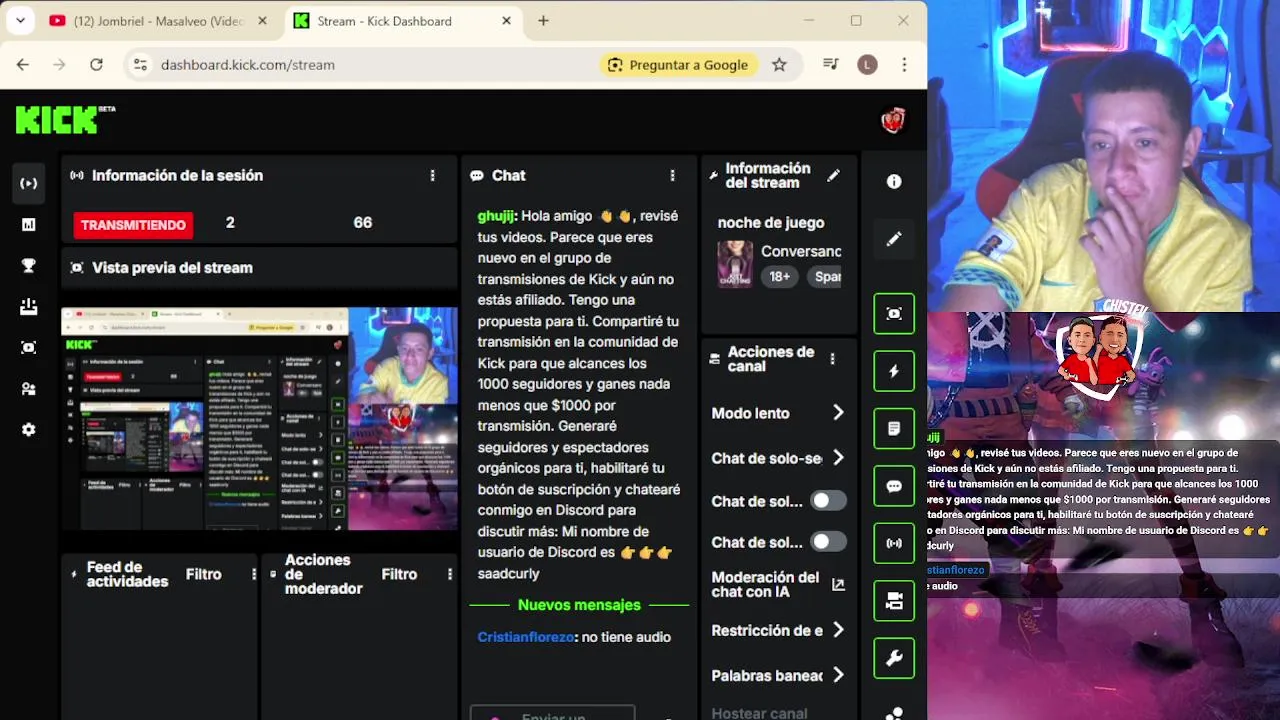Open AI chat moderation external link icon
The width and height of the screenshot is (1280, 720).
[x=838, y=584]
